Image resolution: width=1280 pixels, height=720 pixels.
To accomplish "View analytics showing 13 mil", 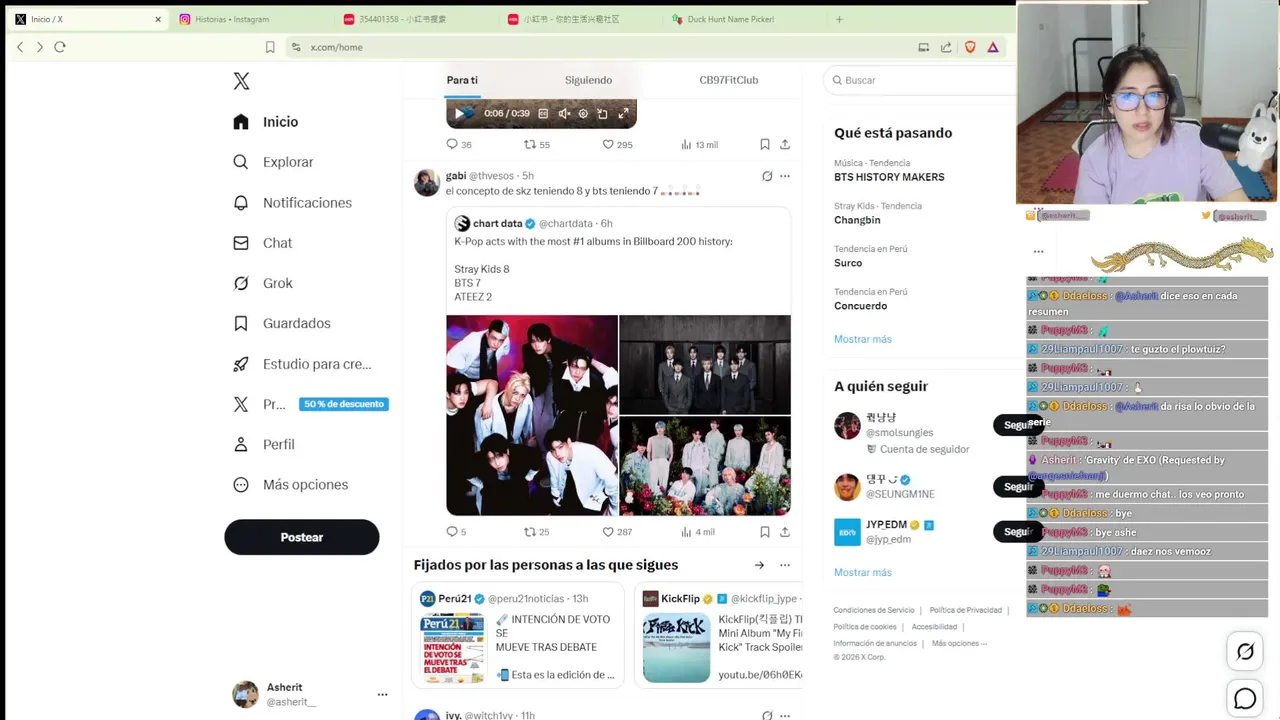I will coord(699,145).
